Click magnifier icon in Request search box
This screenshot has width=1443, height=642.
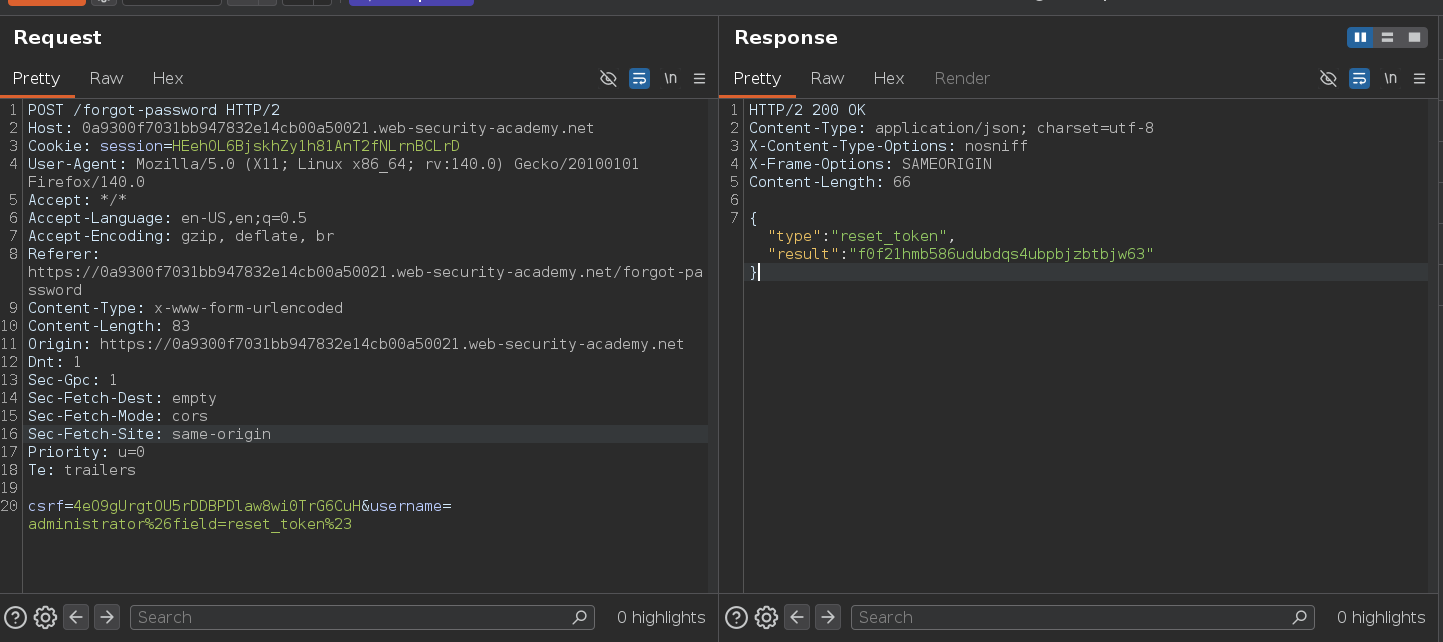tap(580, 617)
